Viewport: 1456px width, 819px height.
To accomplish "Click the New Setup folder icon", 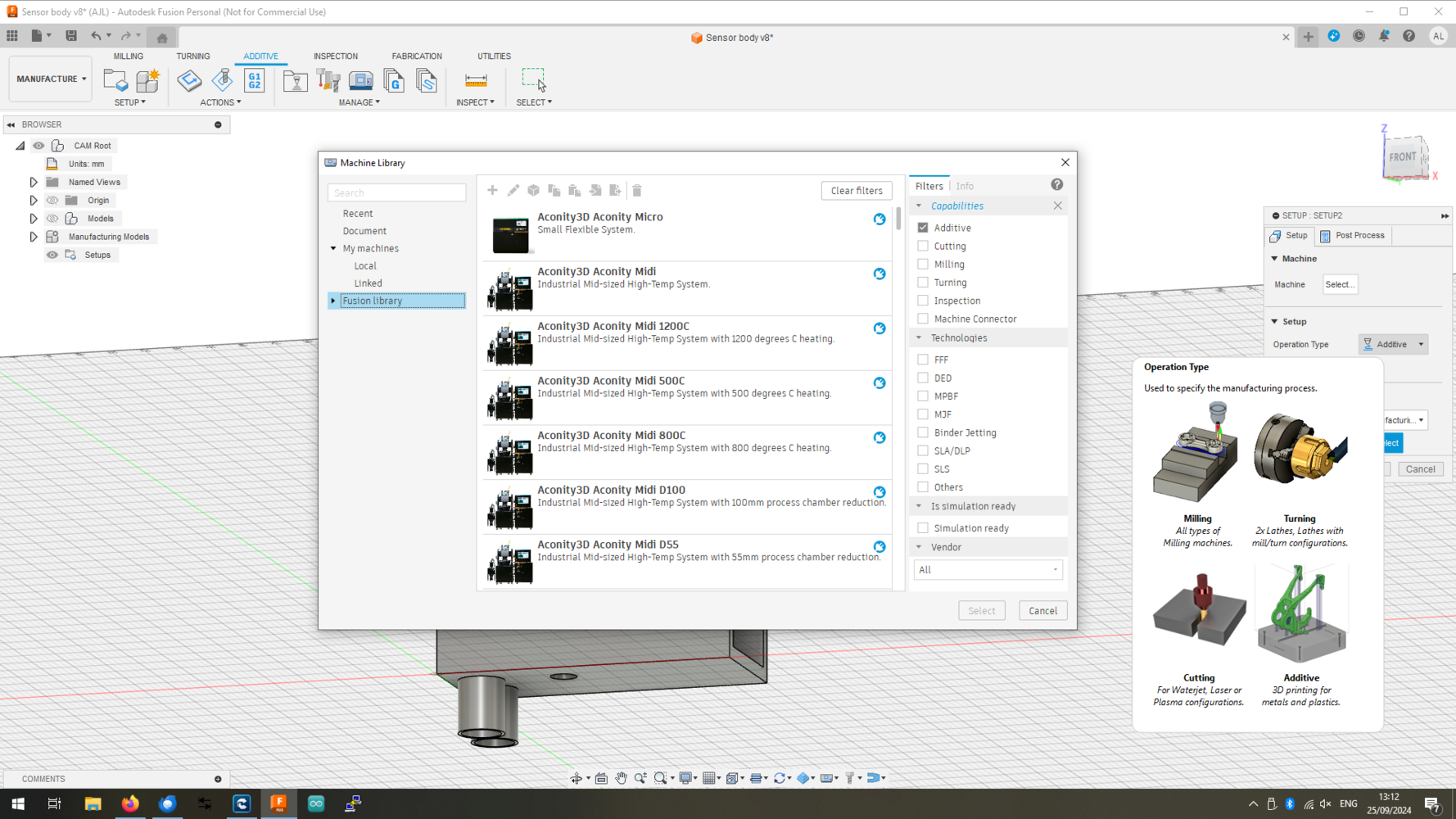I will [x=115, y=80].
